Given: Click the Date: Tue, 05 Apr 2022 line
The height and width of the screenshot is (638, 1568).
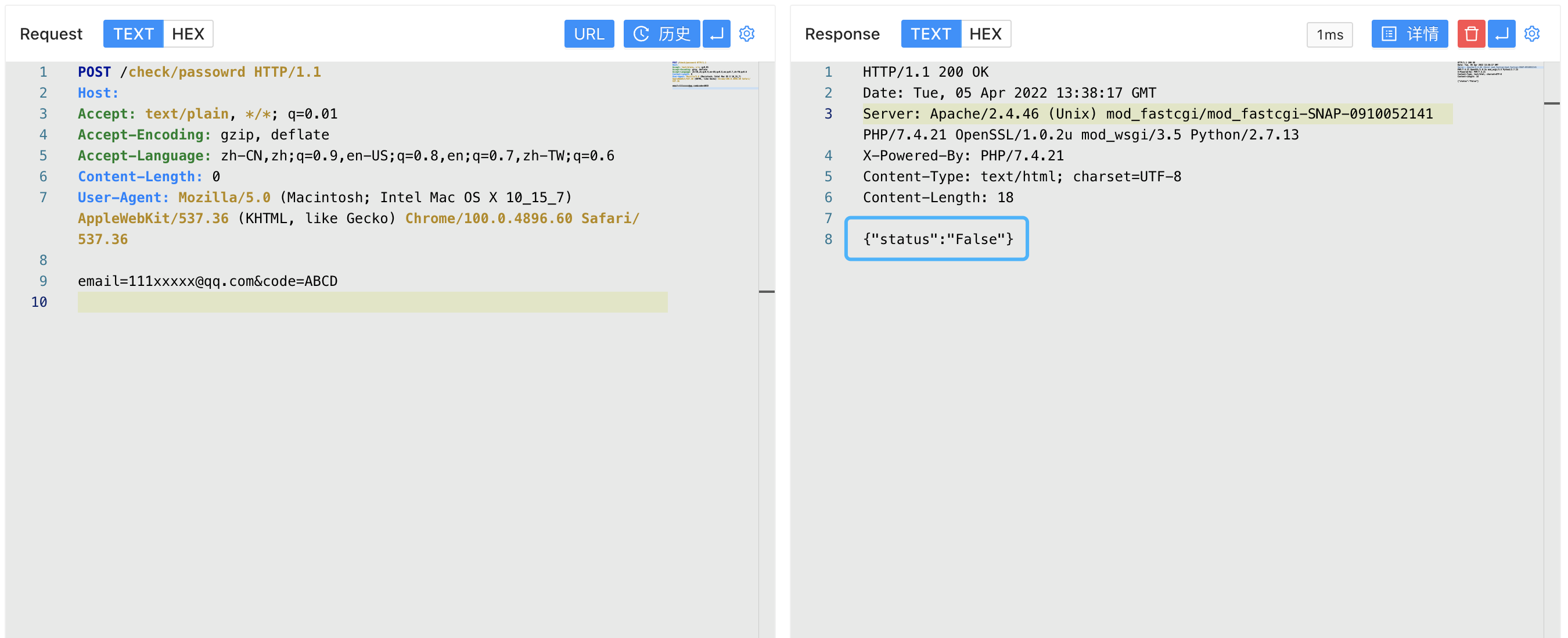Looking at the screenshot, I should 1009,93.
